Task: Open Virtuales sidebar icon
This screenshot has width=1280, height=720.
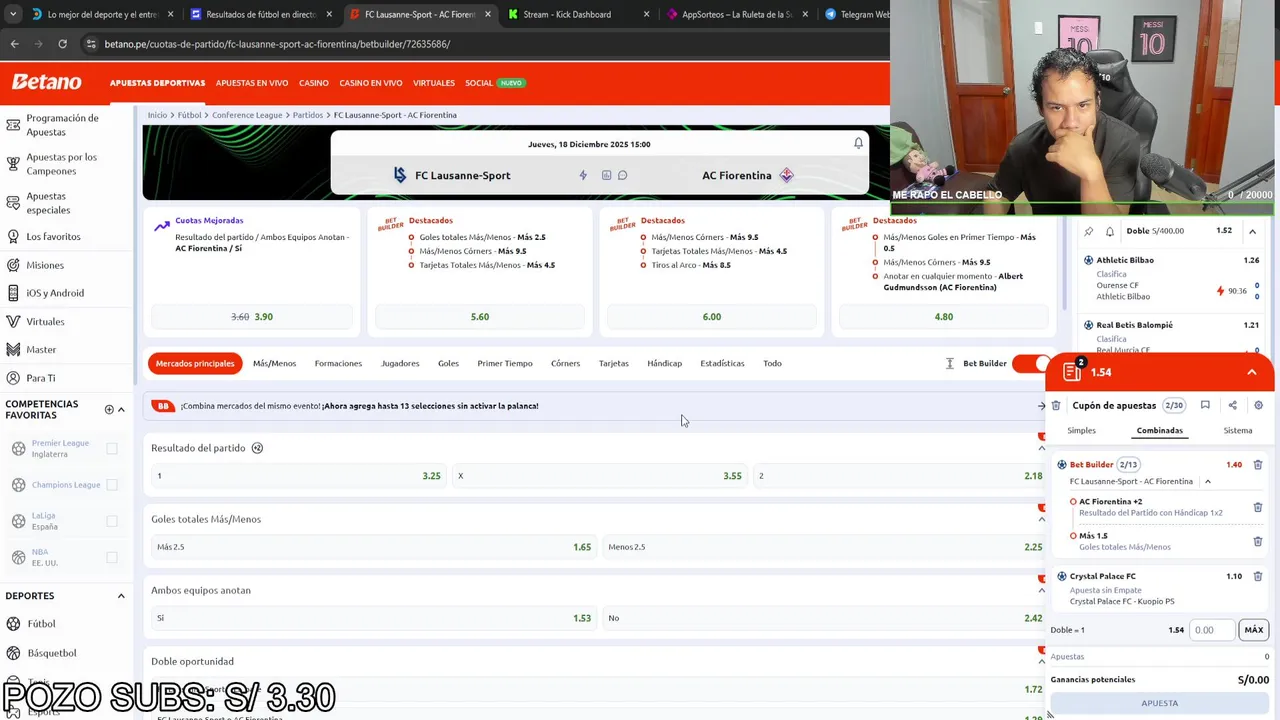Action: [13, 322]
